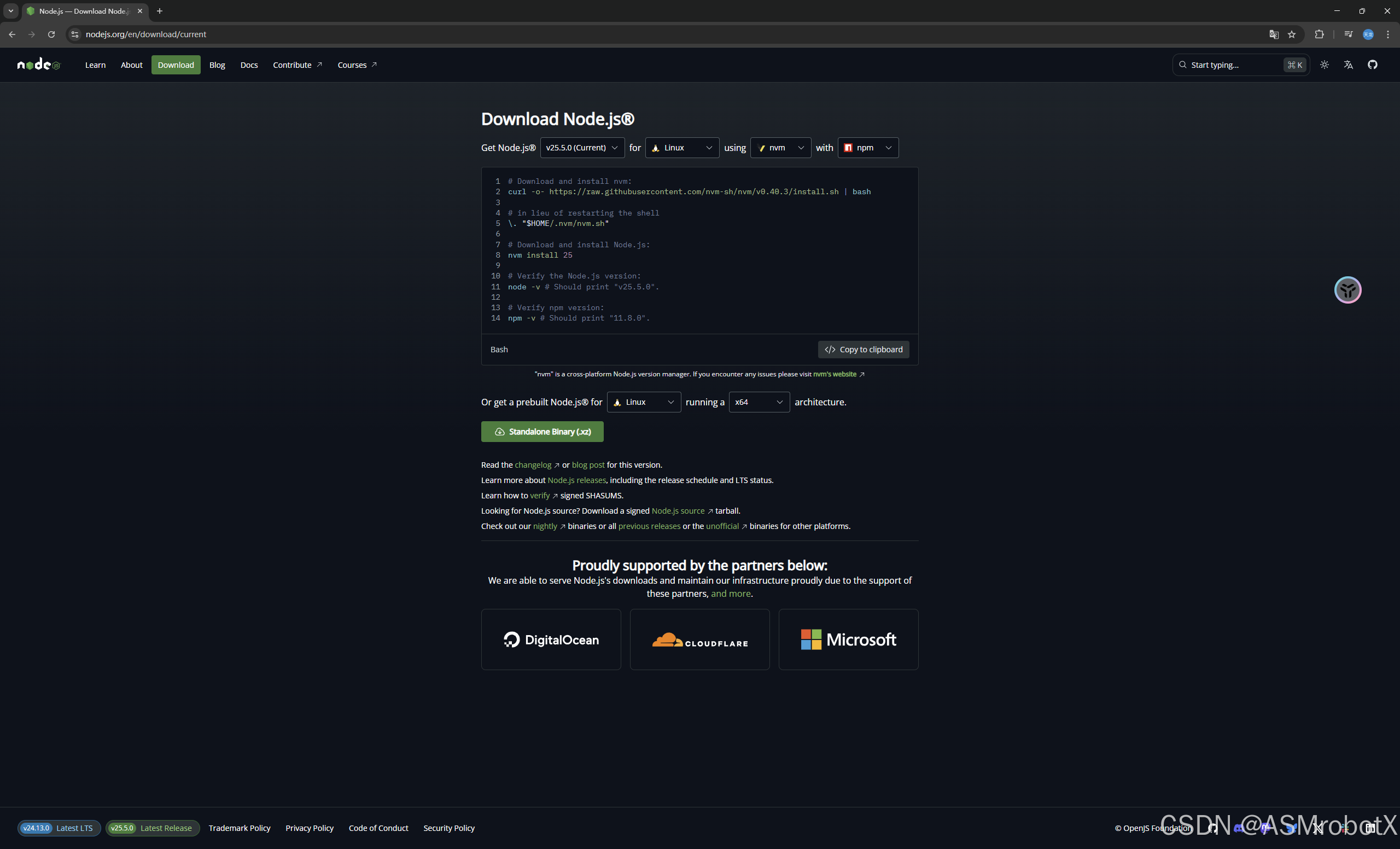Download the Standalone Binary (.xz)
This screenshot has width=1400, height=849.
pyautogui.click(x=542, y=432)
